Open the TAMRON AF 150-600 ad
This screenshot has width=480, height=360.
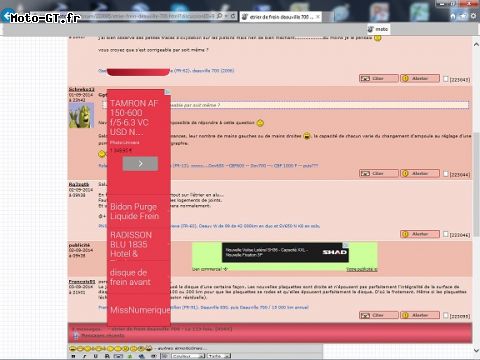pos(134,117)
